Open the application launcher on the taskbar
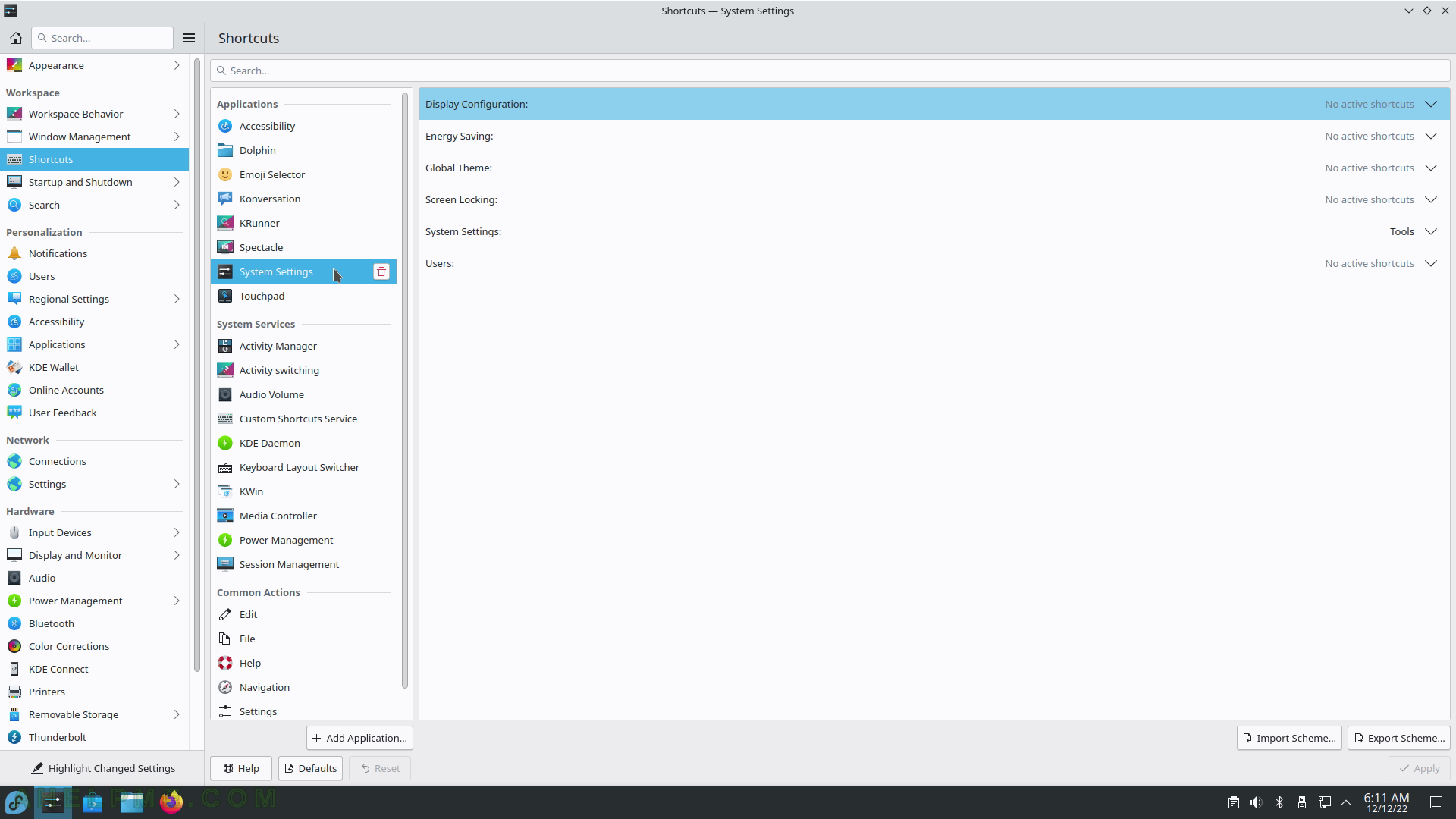This screenshot has width=1456, height=819. 17,802
